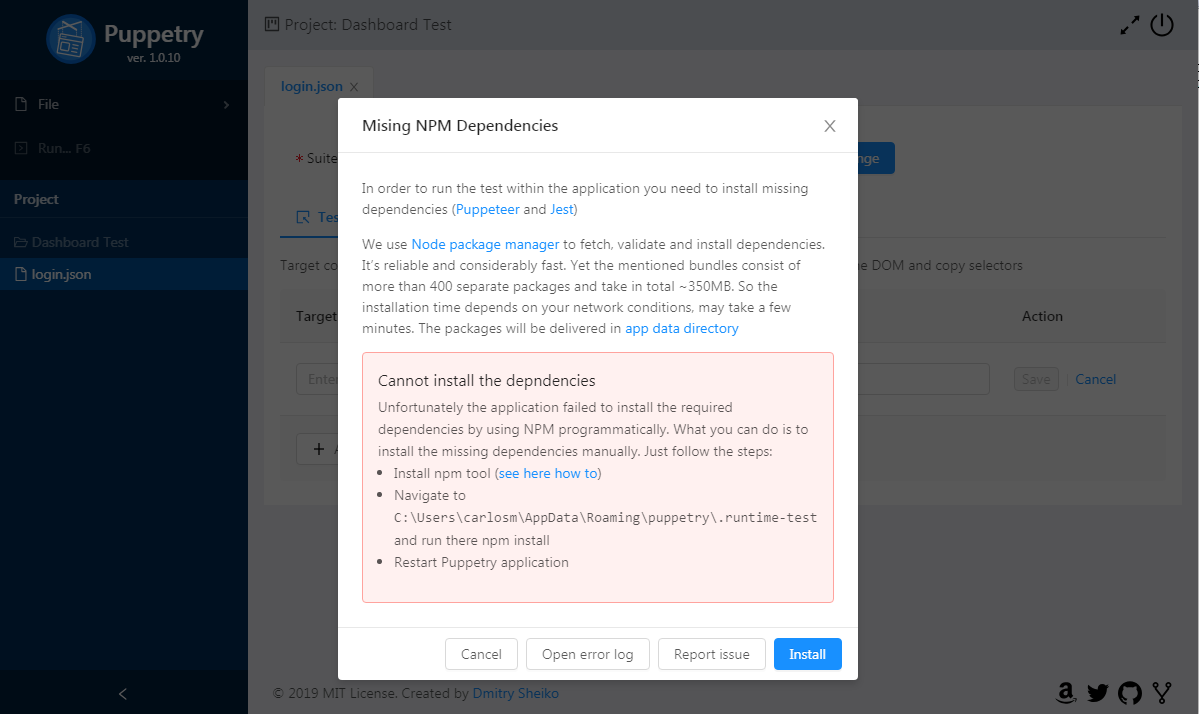Open the Twitter icon in footer
1199x714 pixels.
point(1097,693)
